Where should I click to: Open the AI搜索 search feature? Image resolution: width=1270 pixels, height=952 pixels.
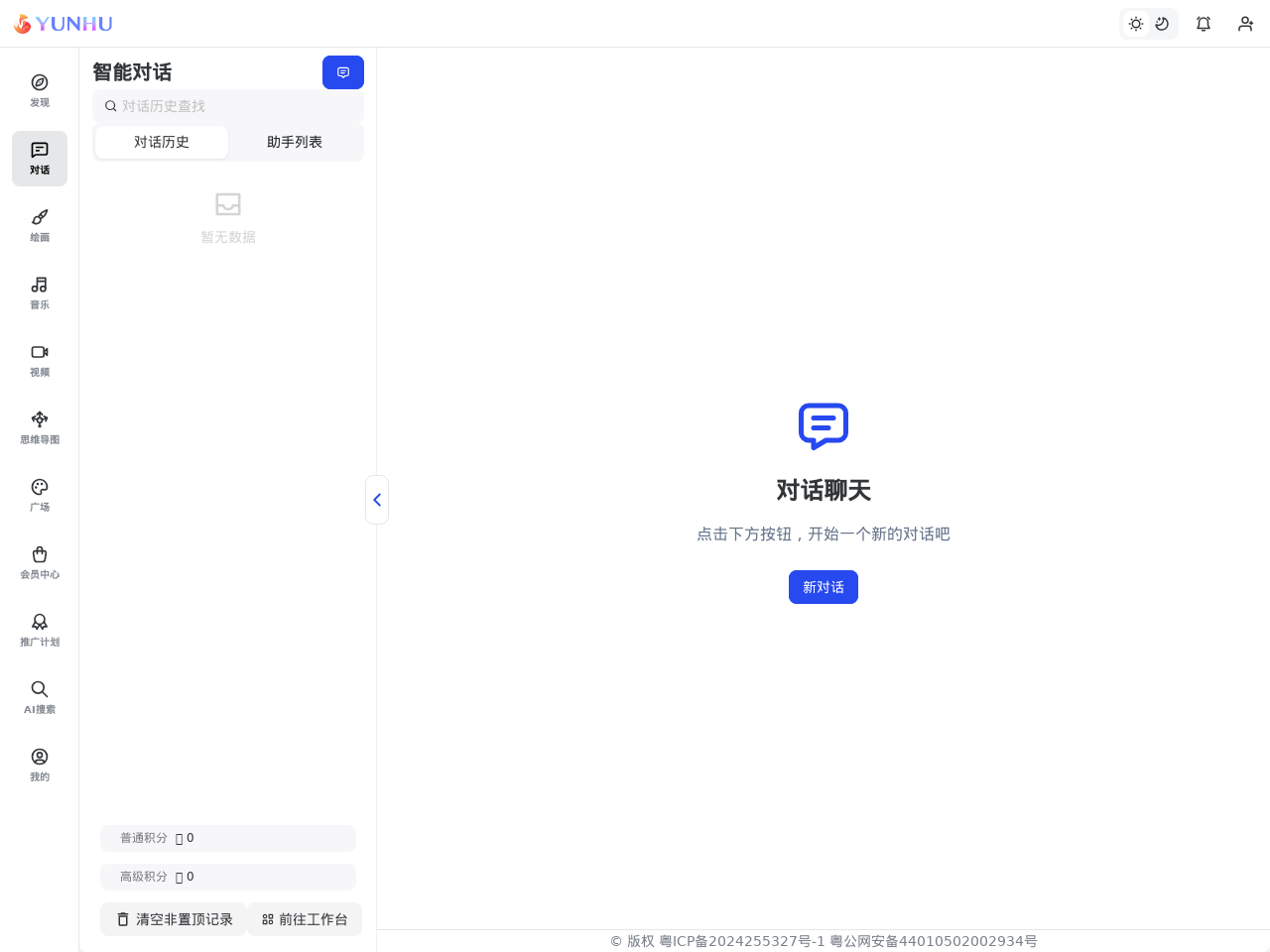click(39, 696)
